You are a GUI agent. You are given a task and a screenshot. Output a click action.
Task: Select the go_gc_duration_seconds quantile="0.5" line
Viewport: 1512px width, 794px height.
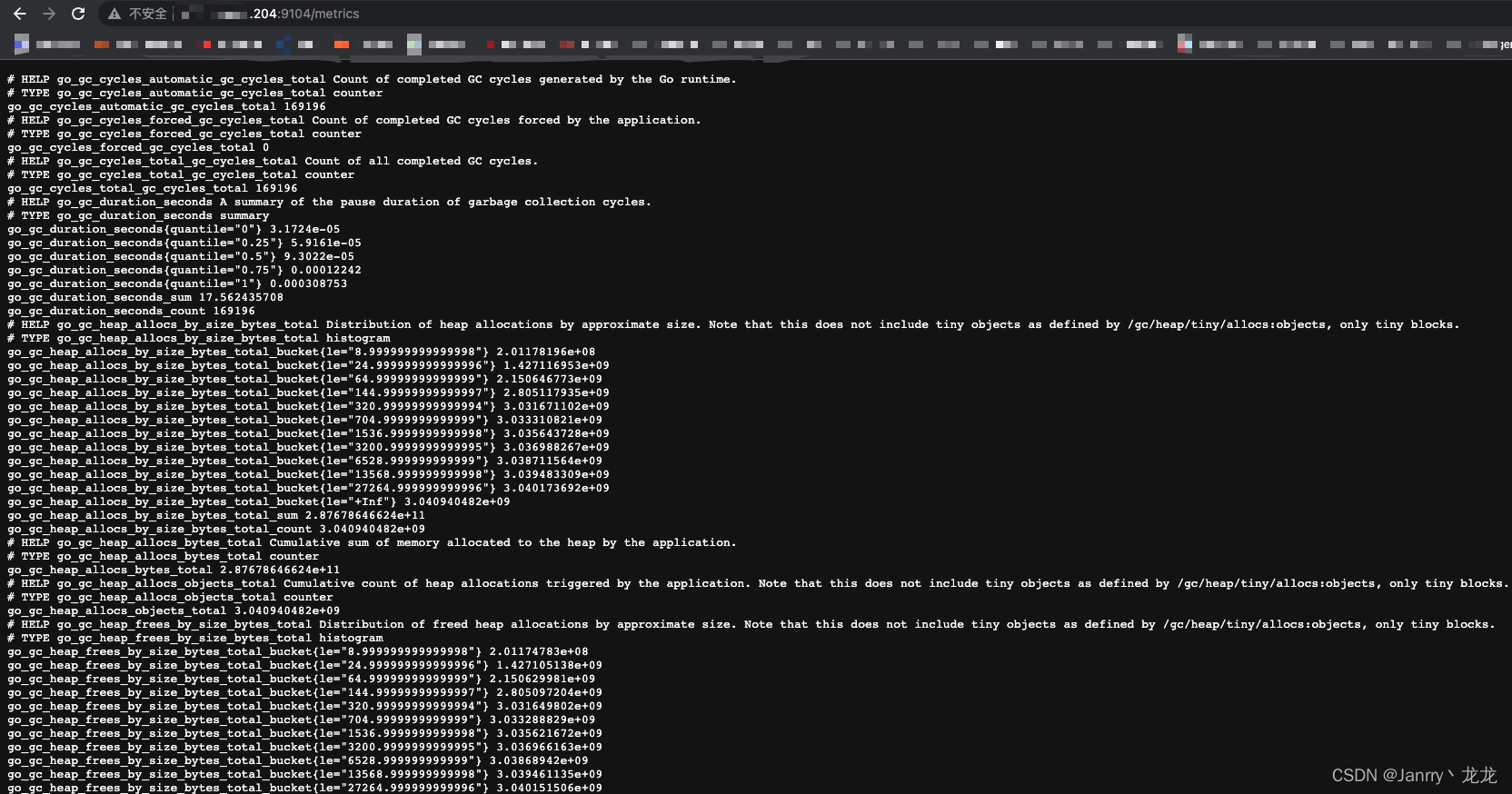pyautogui.click(x=181, y=257)
